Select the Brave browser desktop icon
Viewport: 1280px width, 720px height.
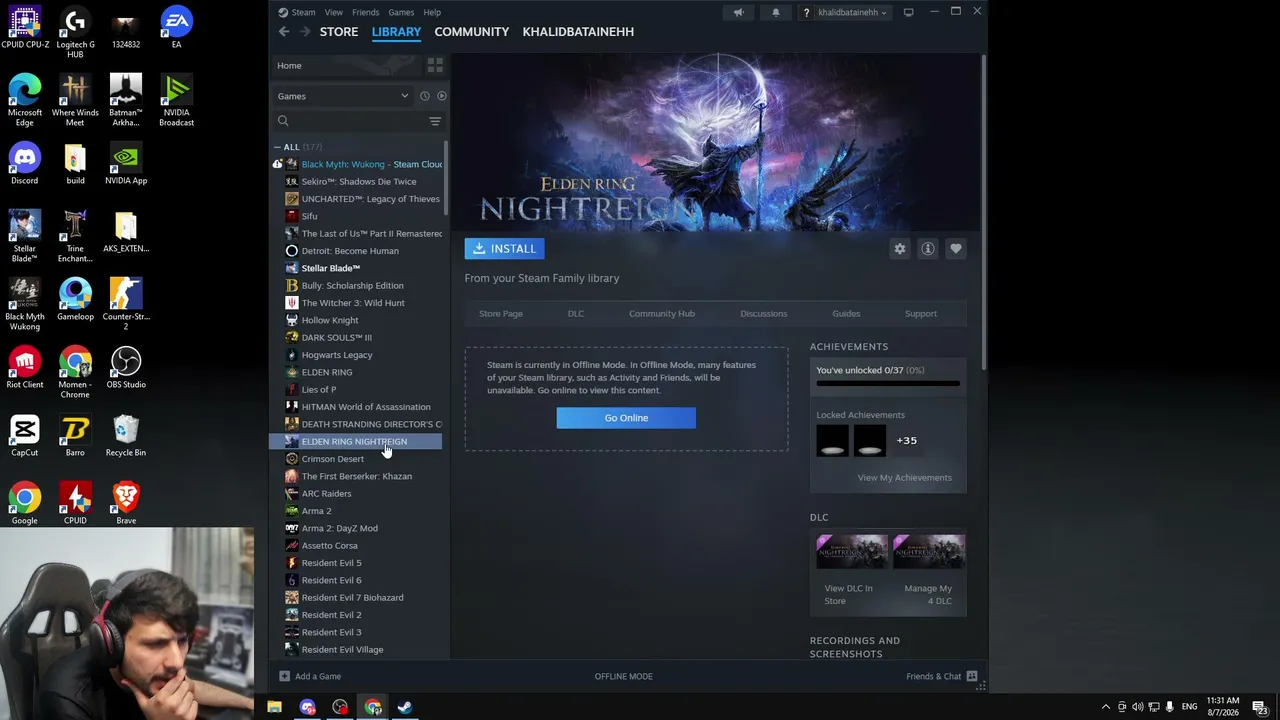coord(126,503)
